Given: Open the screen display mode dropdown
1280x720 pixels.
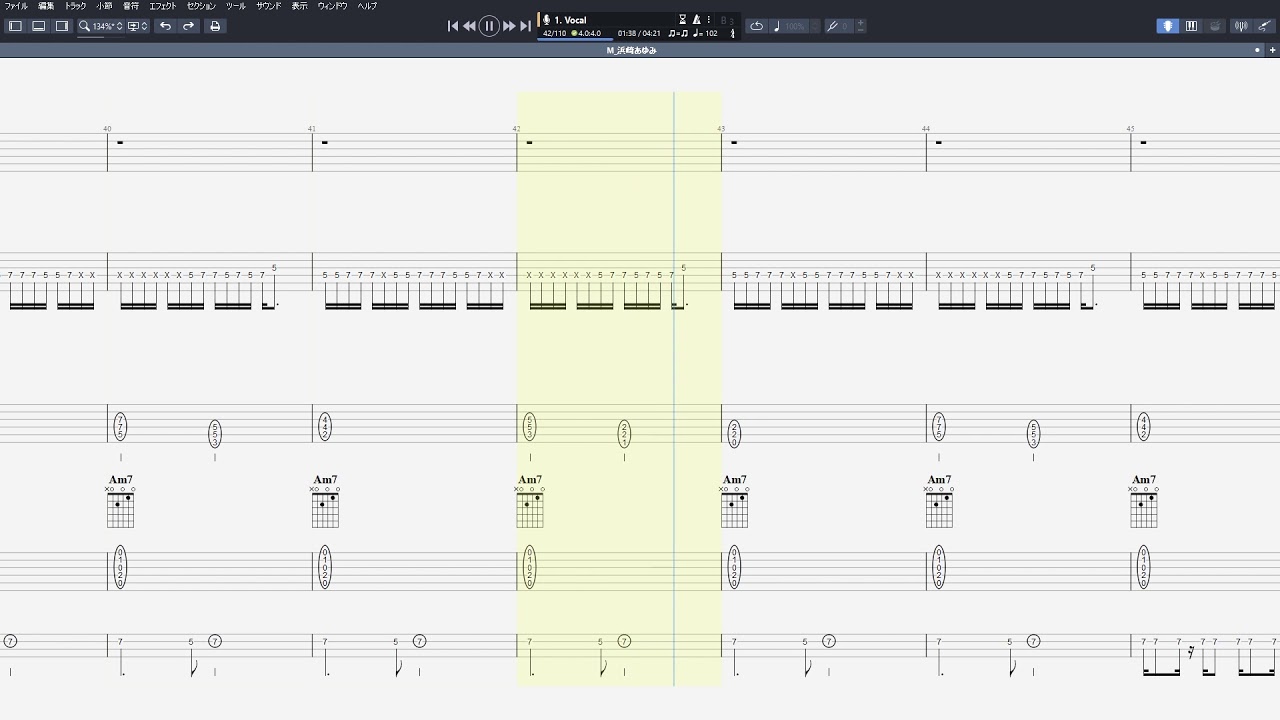Looking at the screenshot, I should [137, 26].
